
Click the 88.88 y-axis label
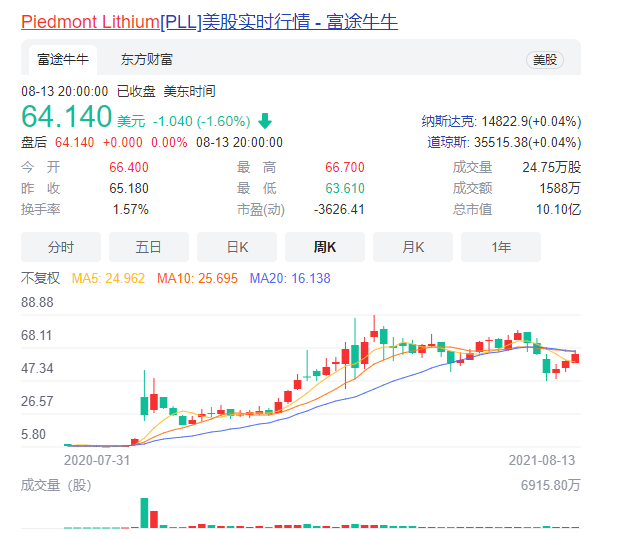tap(37, 302)
